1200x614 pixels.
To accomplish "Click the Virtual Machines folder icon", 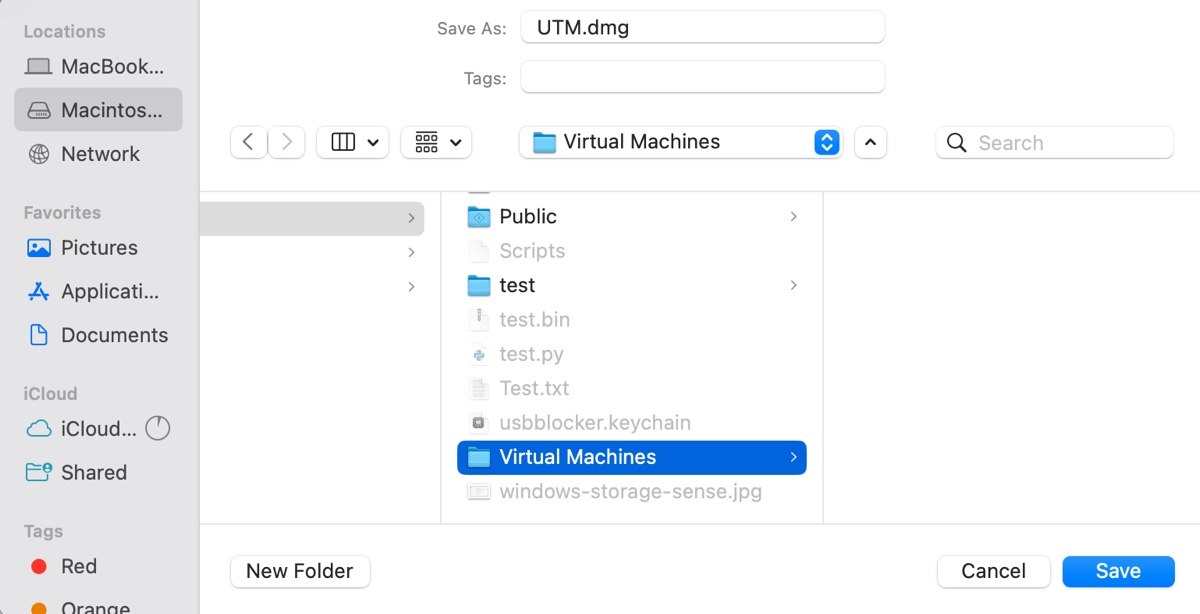I will (x=479, y=457).
